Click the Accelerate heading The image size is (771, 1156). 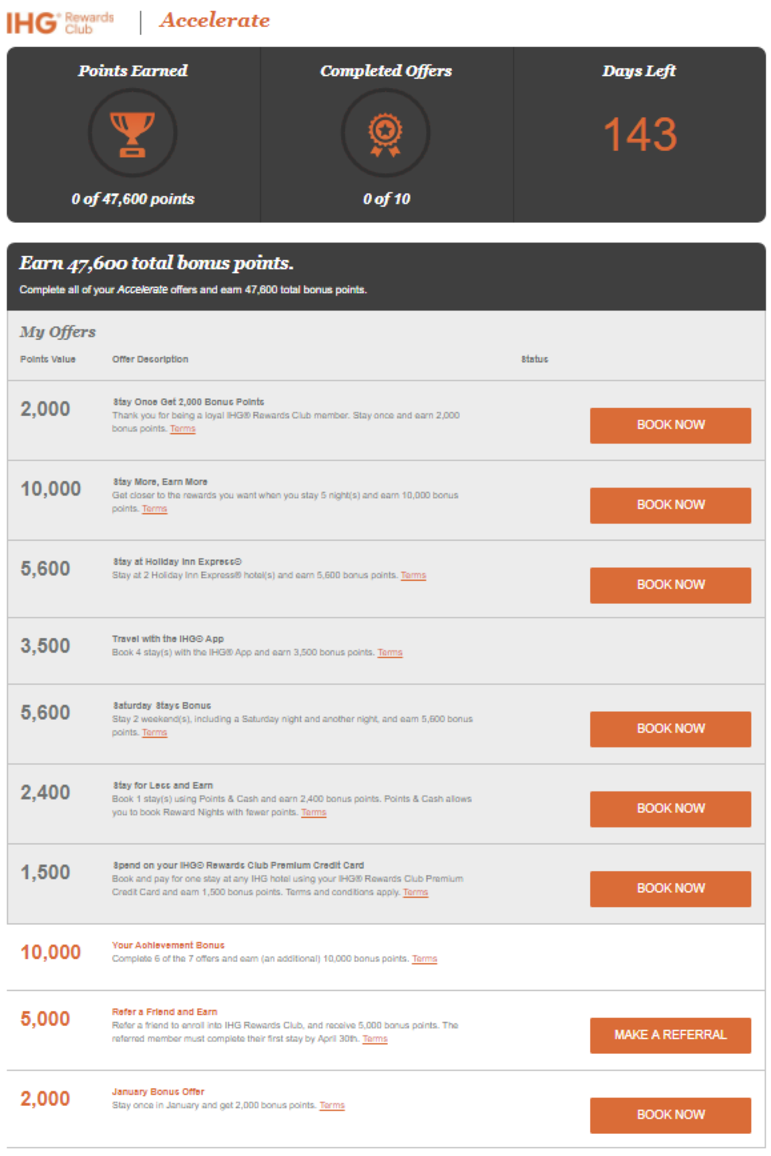pos(214,20)
